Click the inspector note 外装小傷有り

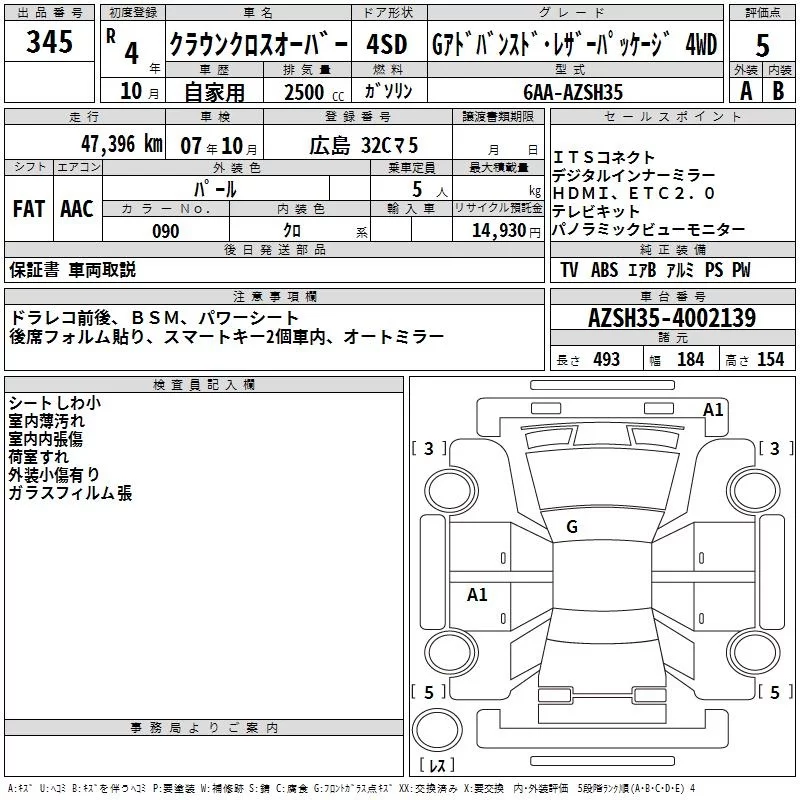click(54, 474)
